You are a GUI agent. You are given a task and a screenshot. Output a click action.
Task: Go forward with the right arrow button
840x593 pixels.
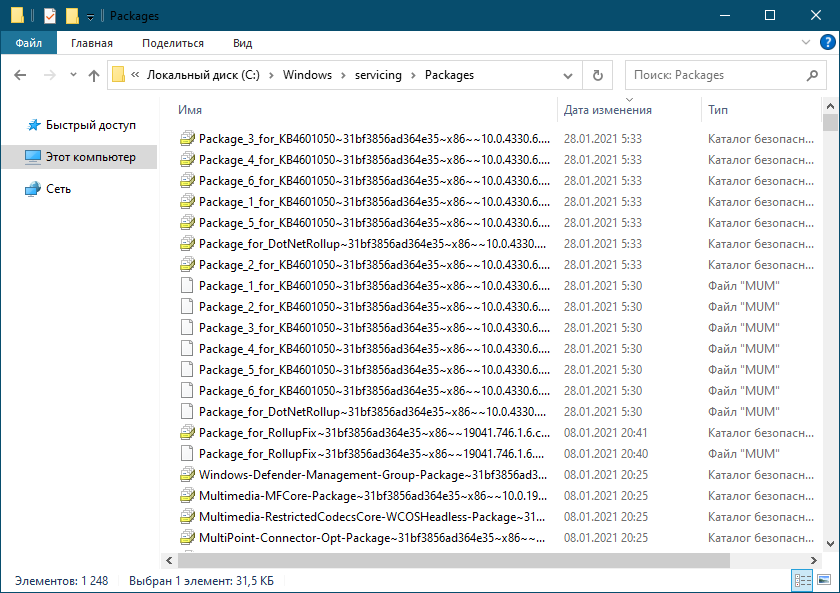49,75
